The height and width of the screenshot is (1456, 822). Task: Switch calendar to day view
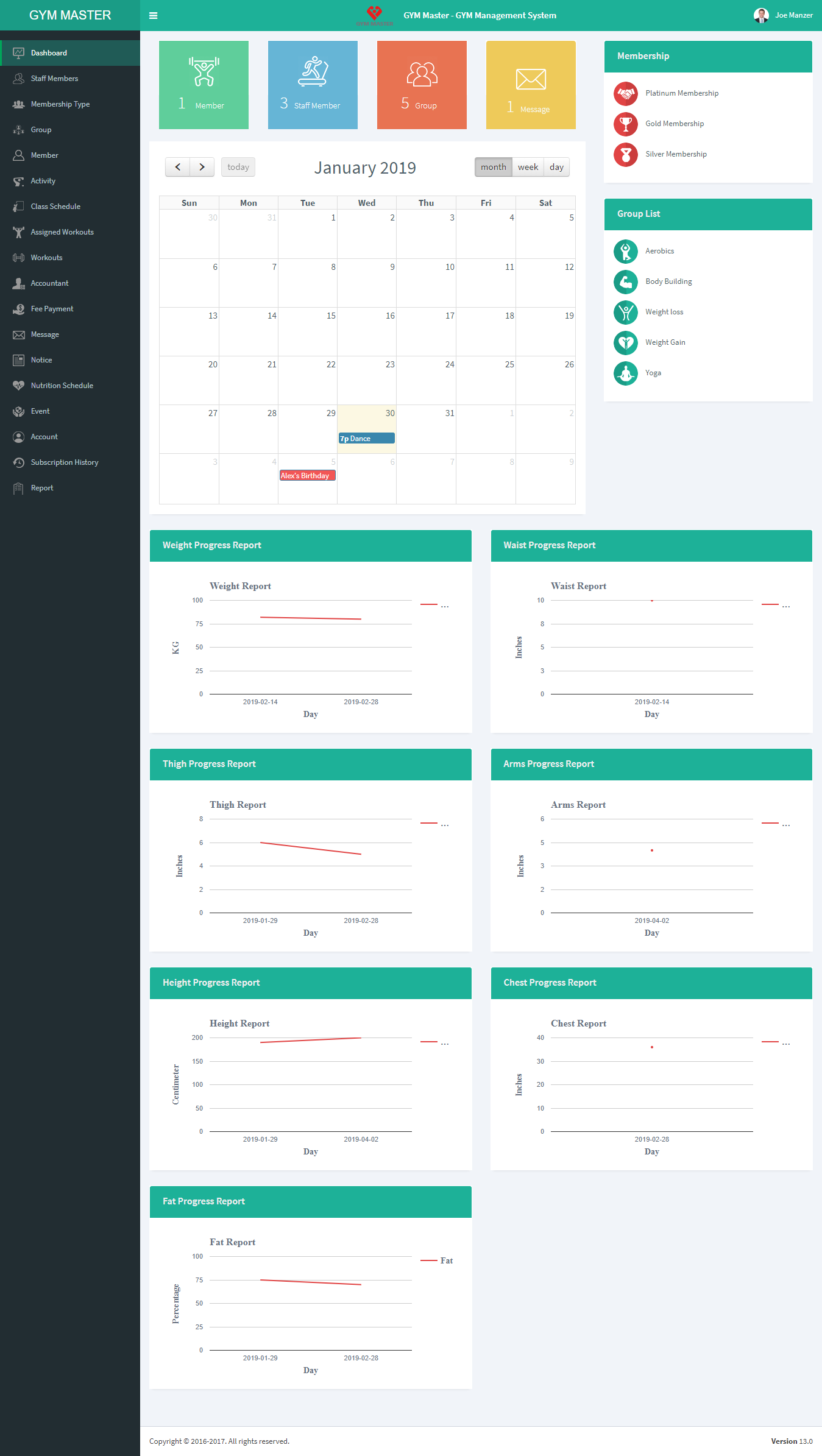coord(556,168)
